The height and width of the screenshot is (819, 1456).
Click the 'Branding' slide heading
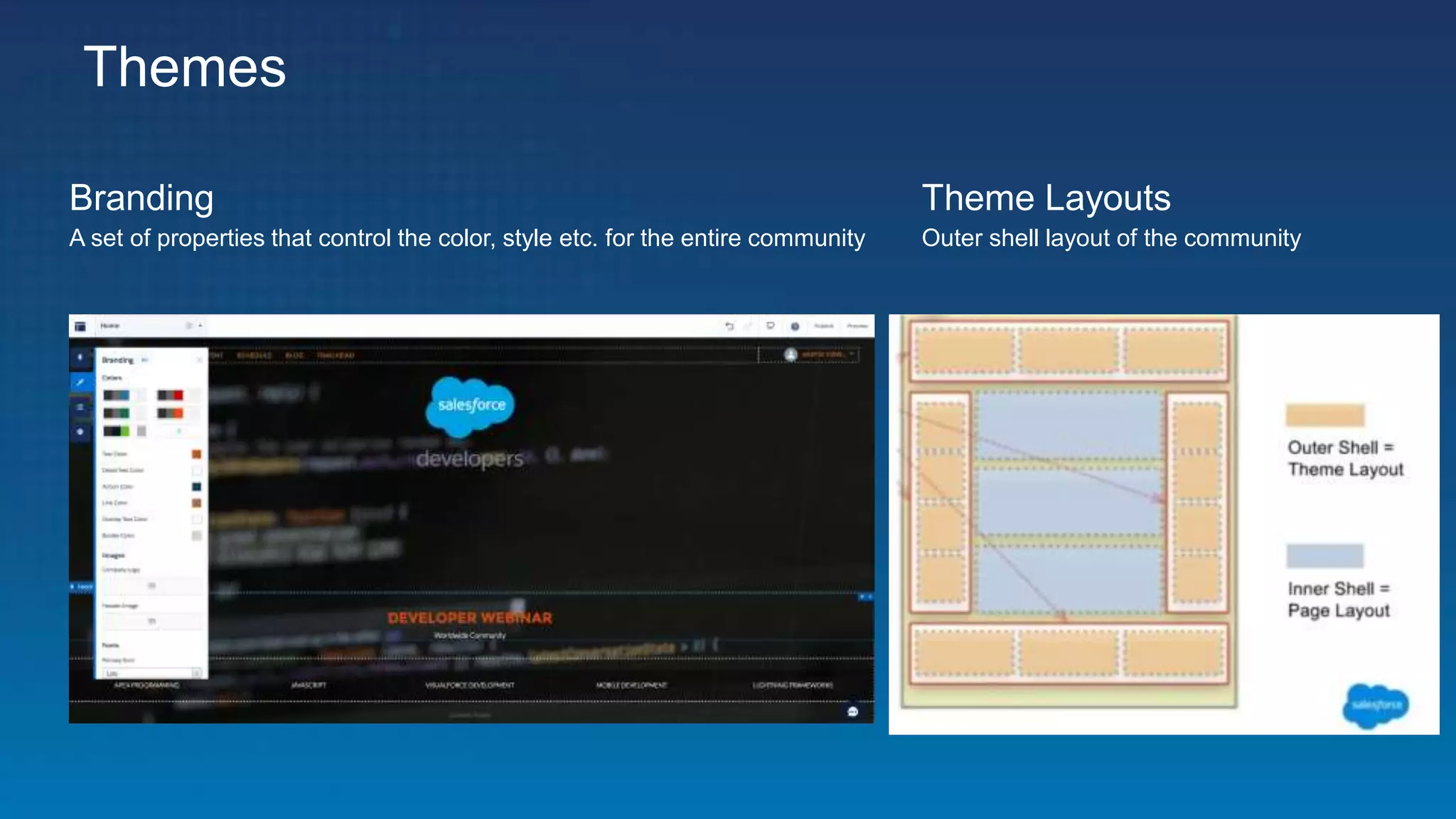pyautogui.click(x=141, y=198)
